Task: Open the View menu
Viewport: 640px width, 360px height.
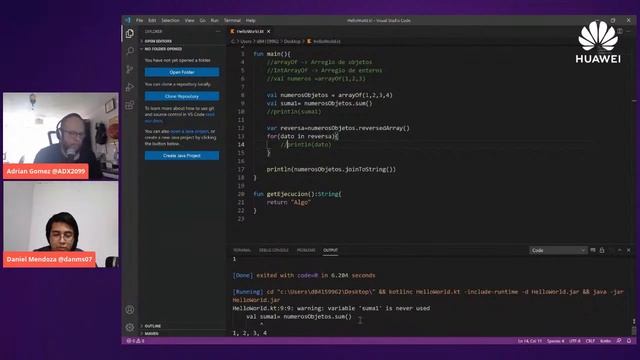Action: click(x=189, y=20)
